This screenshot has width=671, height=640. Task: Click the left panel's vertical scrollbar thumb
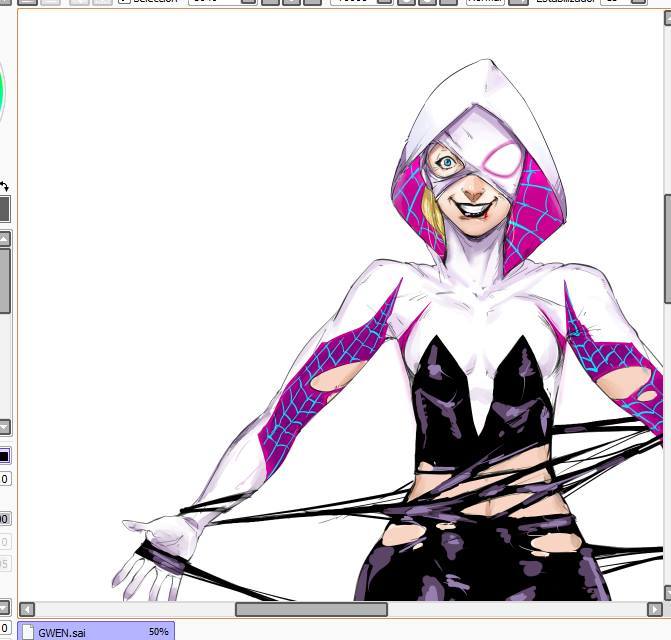(4, 281)
